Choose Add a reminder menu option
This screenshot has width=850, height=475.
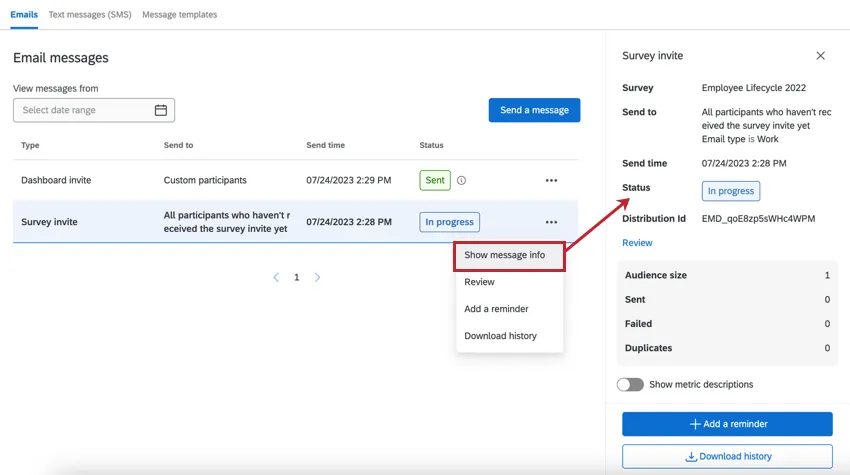click(496, 309)
